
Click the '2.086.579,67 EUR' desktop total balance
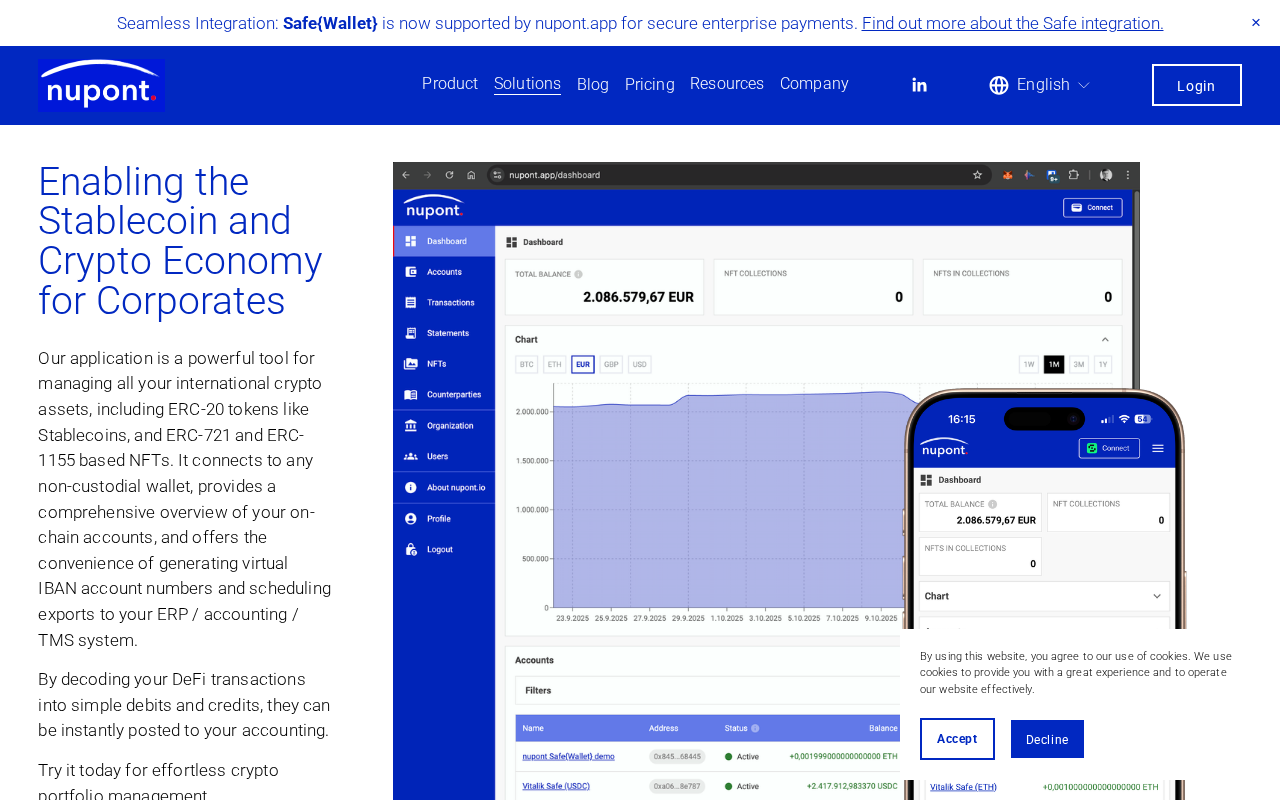click(638, 297)
